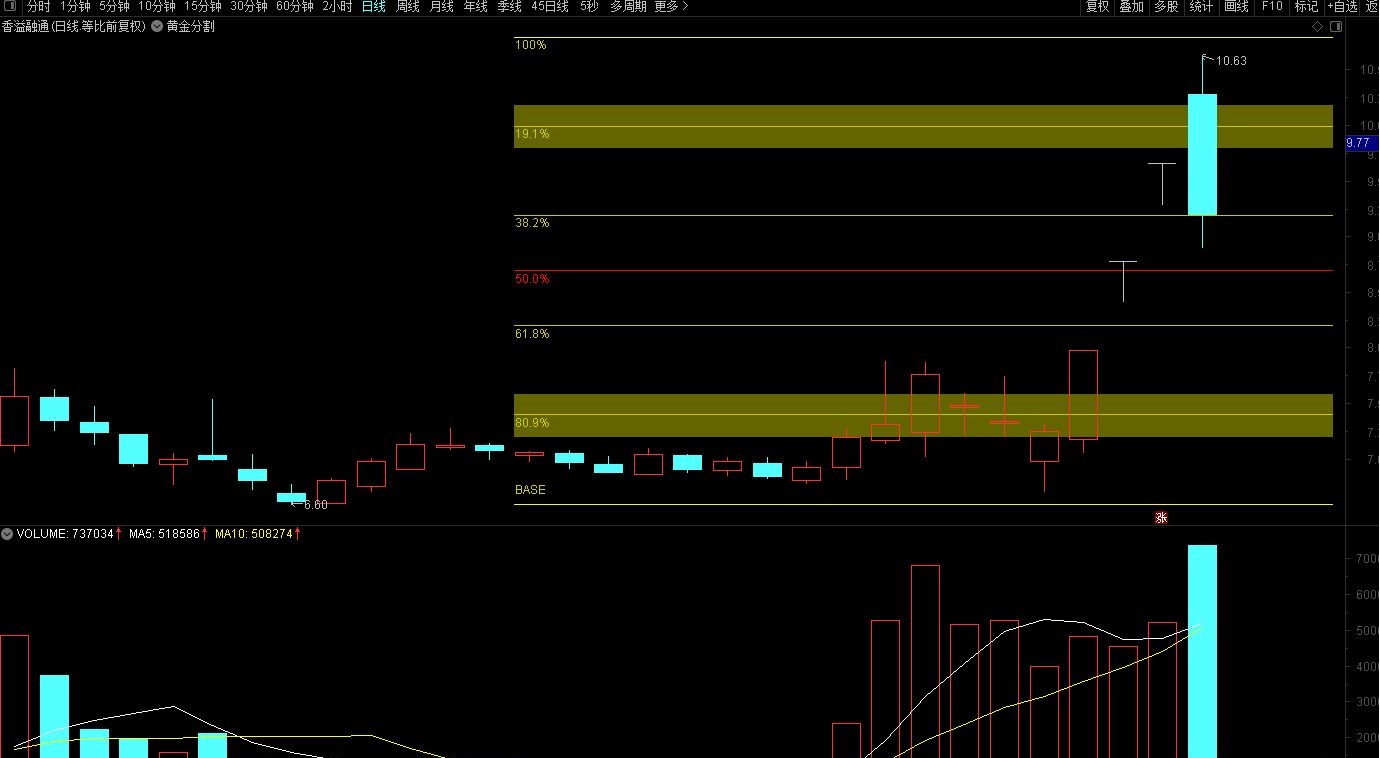Screen dimensions: 1380x758
Task: Select the 年线 yearly period tab
Action: [475, 6]
